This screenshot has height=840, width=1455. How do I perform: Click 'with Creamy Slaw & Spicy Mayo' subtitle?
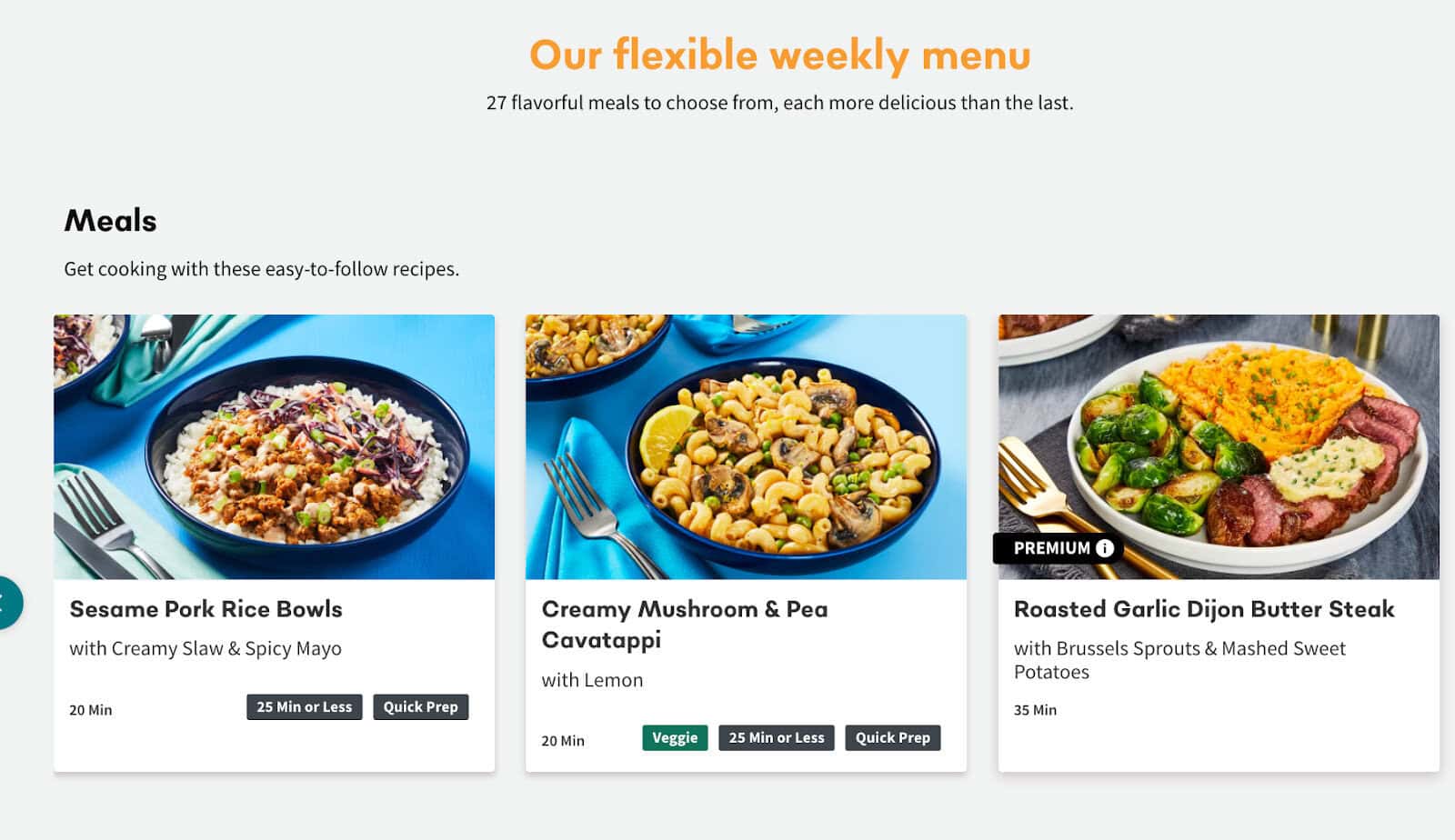[x=206, y=648]
